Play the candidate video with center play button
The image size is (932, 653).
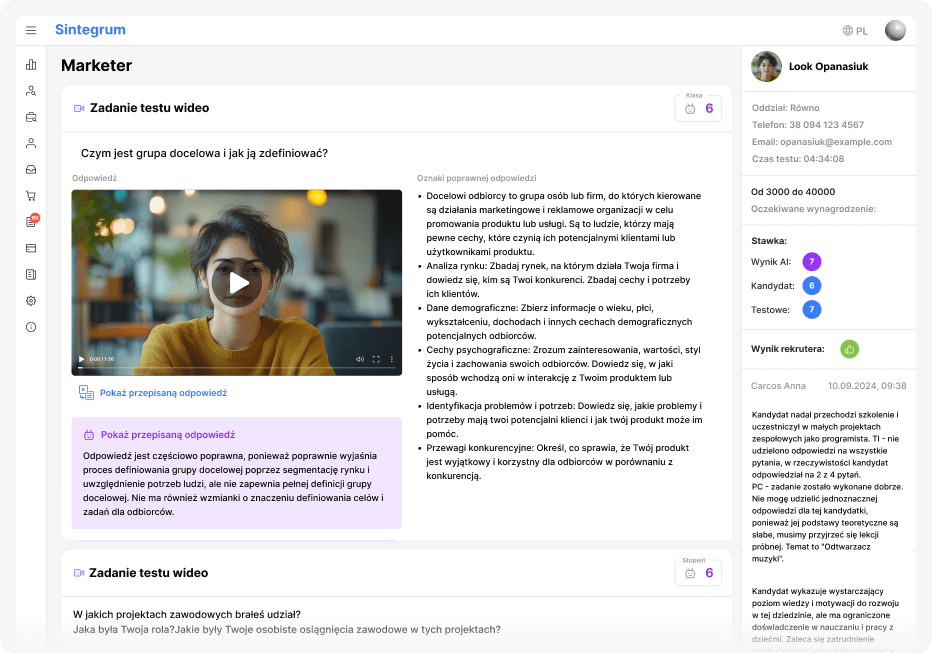click(237, 283)
